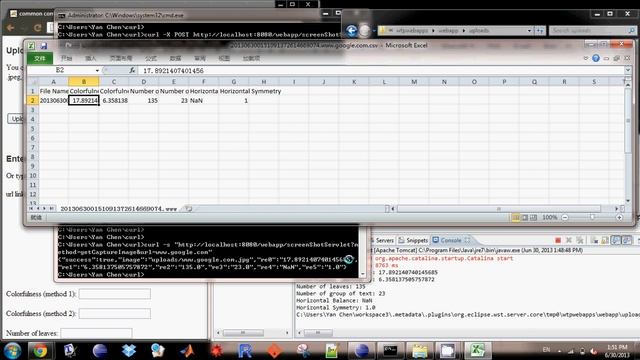Viewport: 640px width, 360px height.
Task: Click the back arrow in the Explorer uploads window
Action: 351,31
